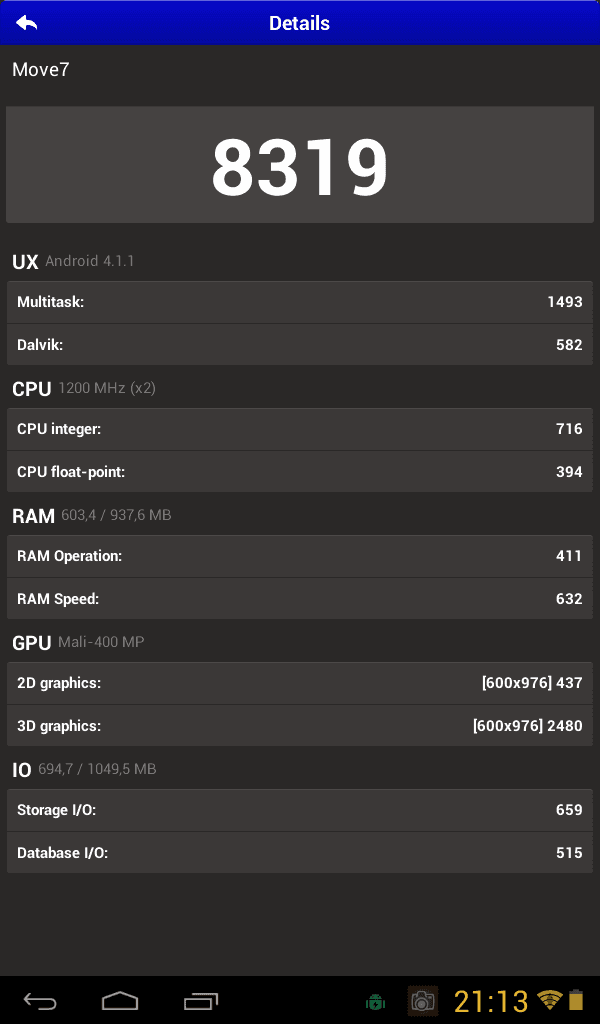Select the Multitask score row
Viewport: 600px width, 1024px height.
pos(300,302)
